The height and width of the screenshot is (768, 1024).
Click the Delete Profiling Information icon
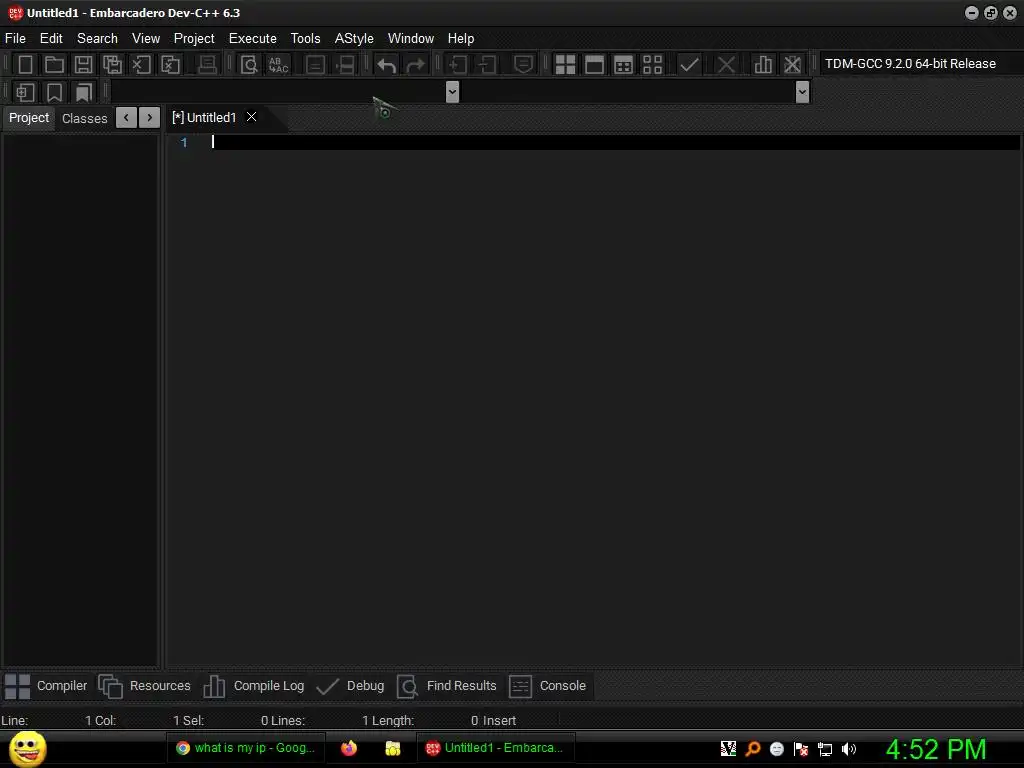point(792,64)
